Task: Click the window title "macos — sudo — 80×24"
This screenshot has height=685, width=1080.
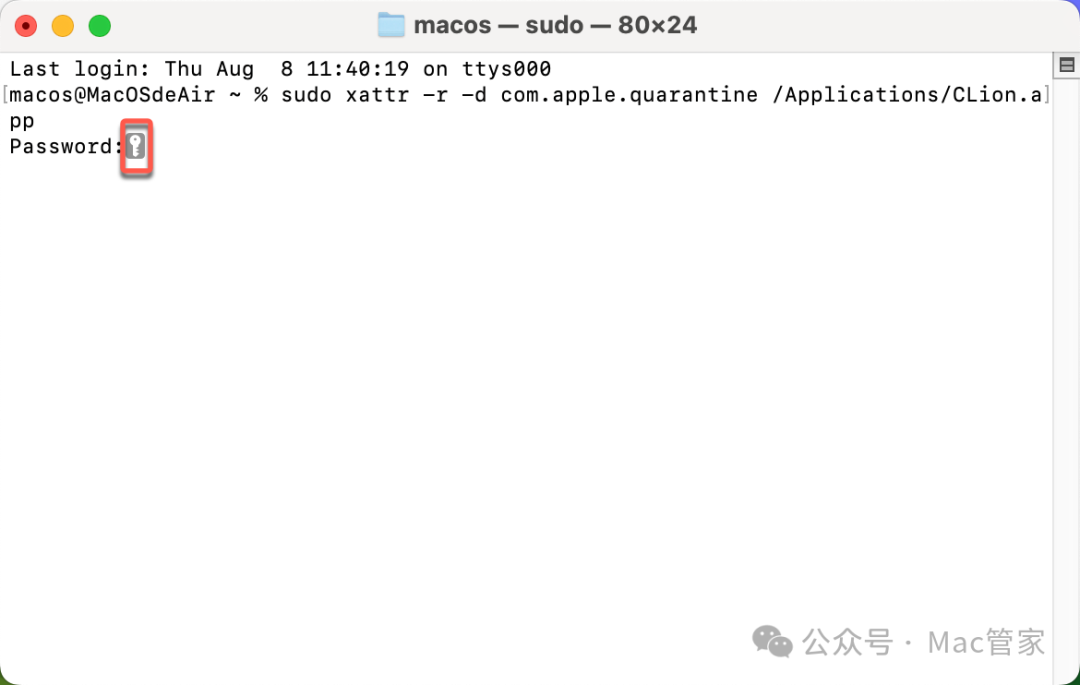Action: point(555,25)
